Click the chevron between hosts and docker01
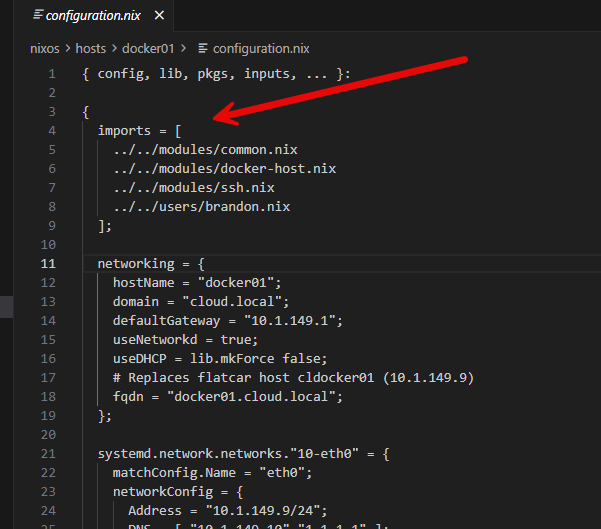 pos(114,49)
